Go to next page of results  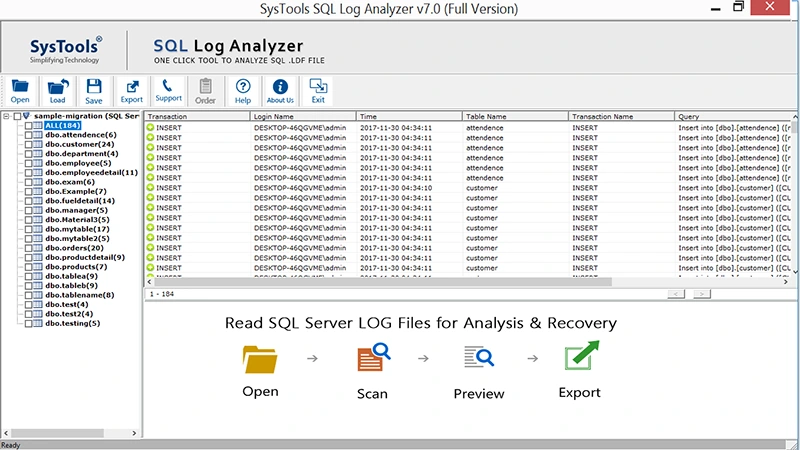[x=702, y=294]
